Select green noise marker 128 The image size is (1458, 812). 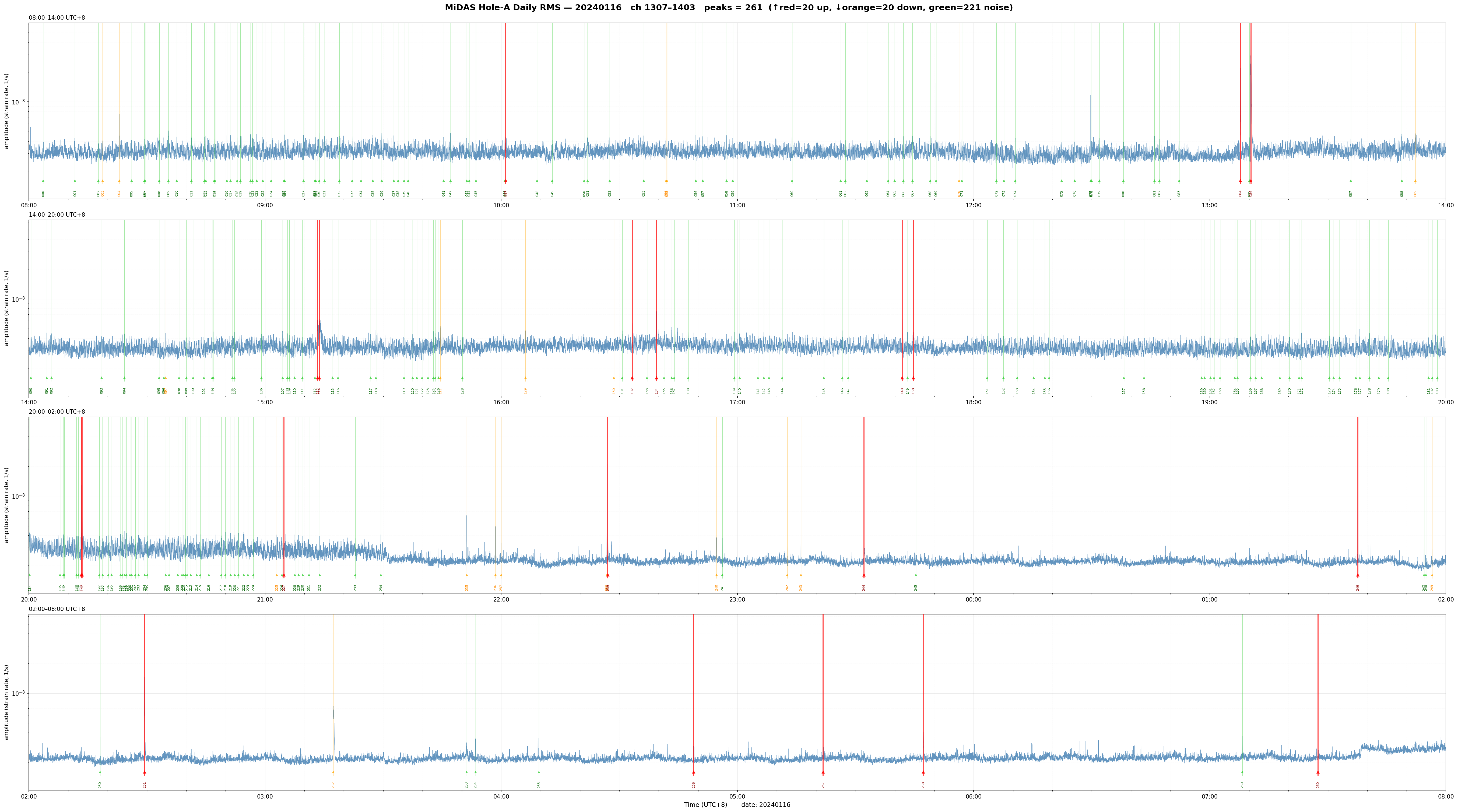coord(462,378)
